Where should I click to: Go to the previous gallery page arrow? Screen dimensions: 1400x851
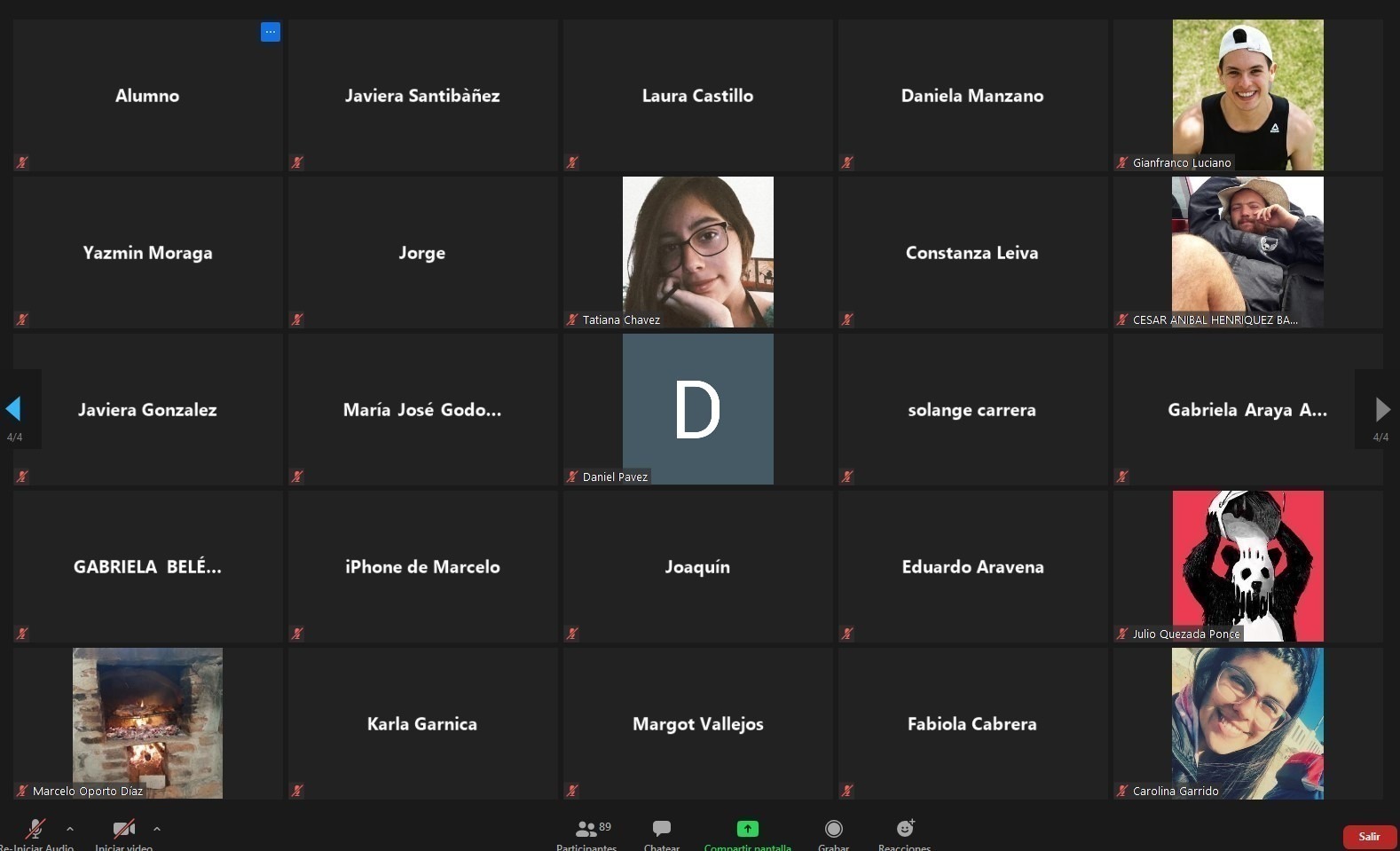[13, 409]
